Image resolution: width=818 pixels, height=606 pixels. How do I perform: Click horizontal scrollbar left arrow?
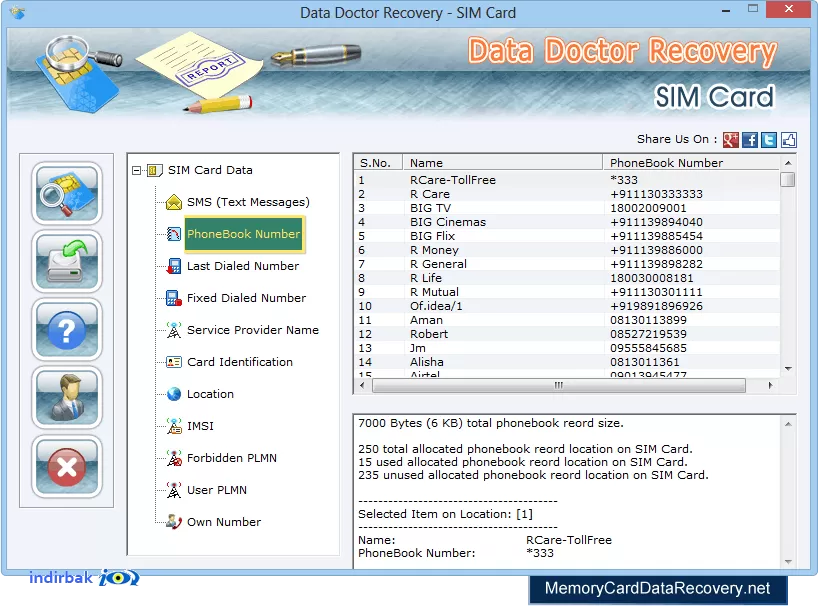(363, 385)
